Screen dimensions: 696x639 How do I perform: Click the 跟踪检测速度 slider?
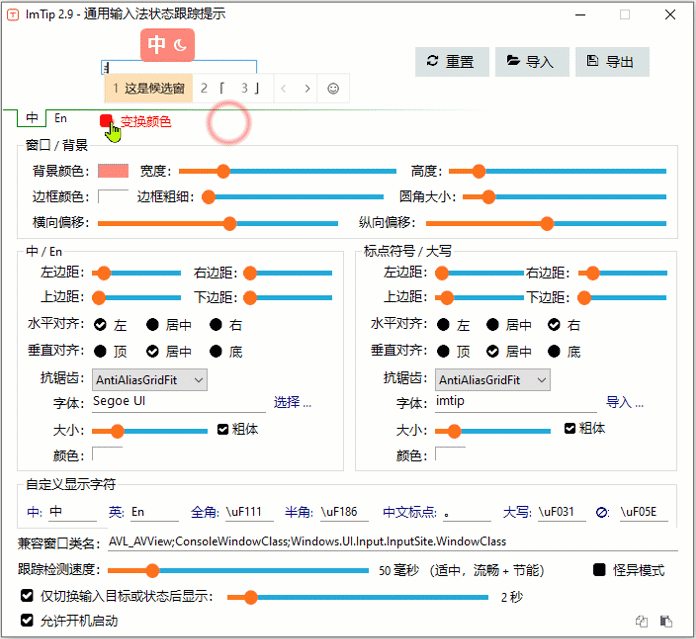coord(238,570)
